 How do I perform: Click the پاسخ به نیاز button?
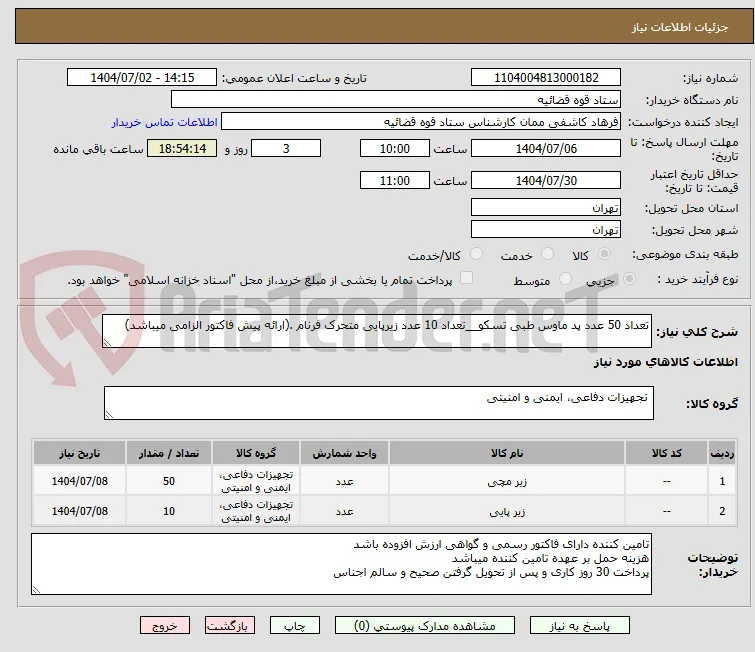[x=580, y=626]
